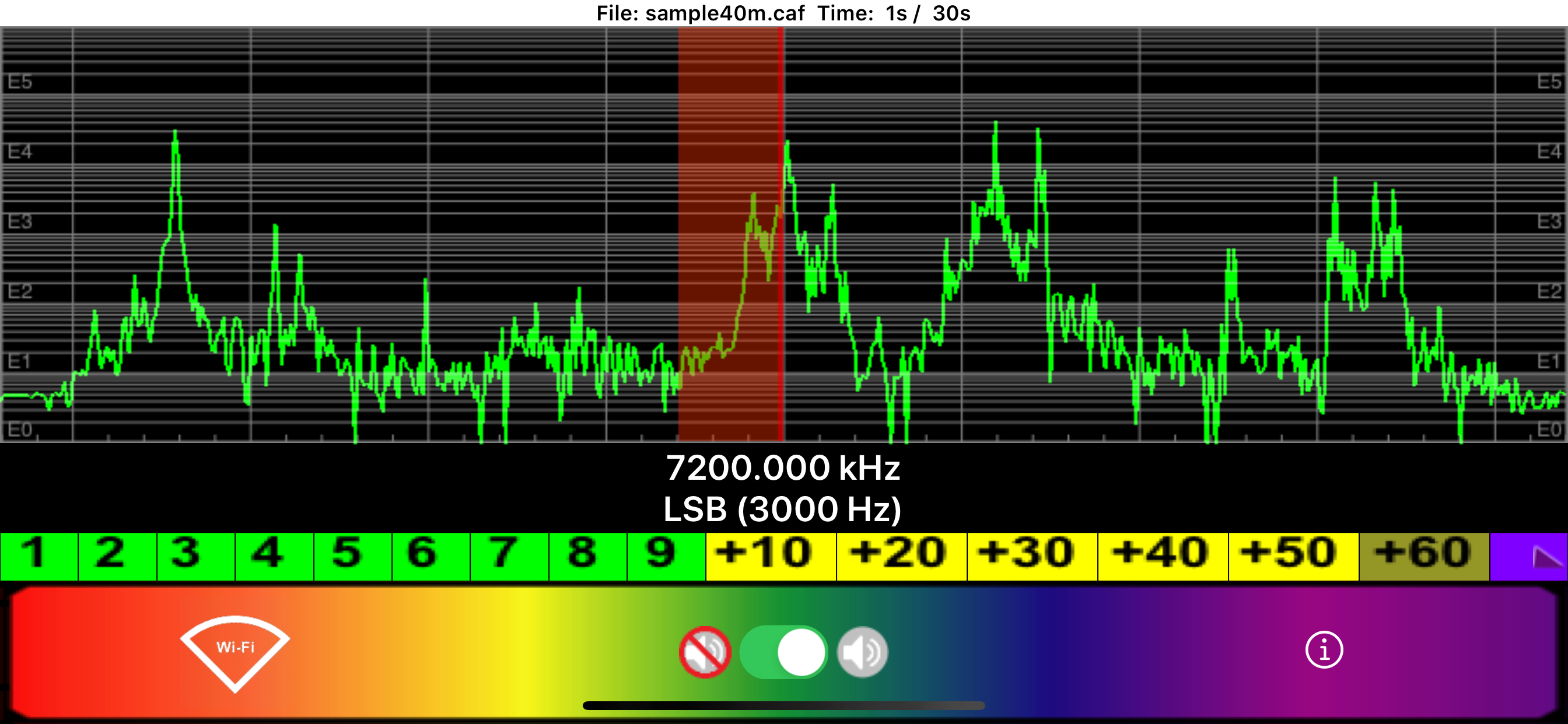1568x724 pixels.
Task: Open the info circle button
Action: 1324,650
